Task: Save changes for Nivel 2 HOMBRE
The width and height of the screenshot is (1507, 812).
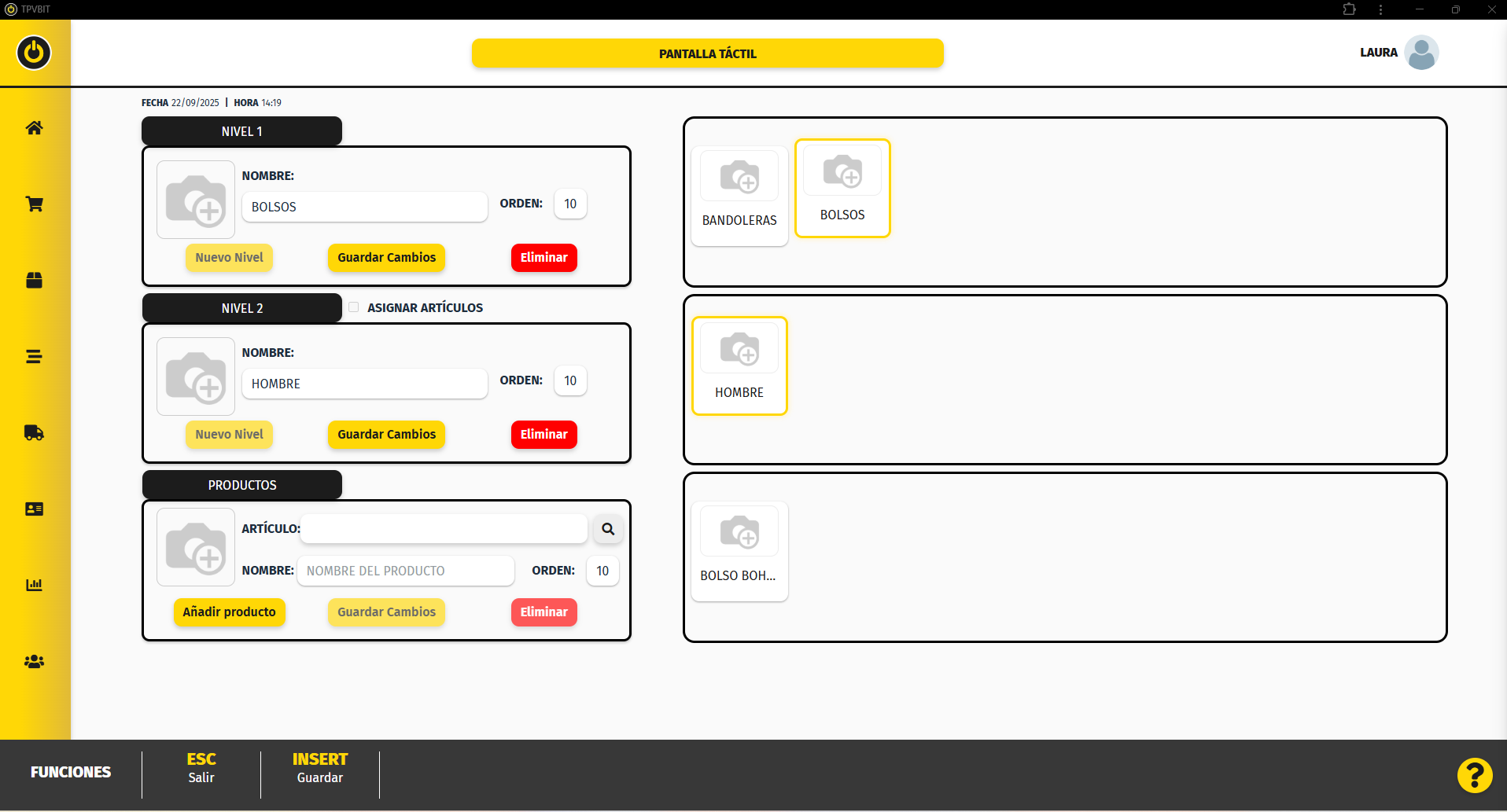Action: [x=386, y=435]
